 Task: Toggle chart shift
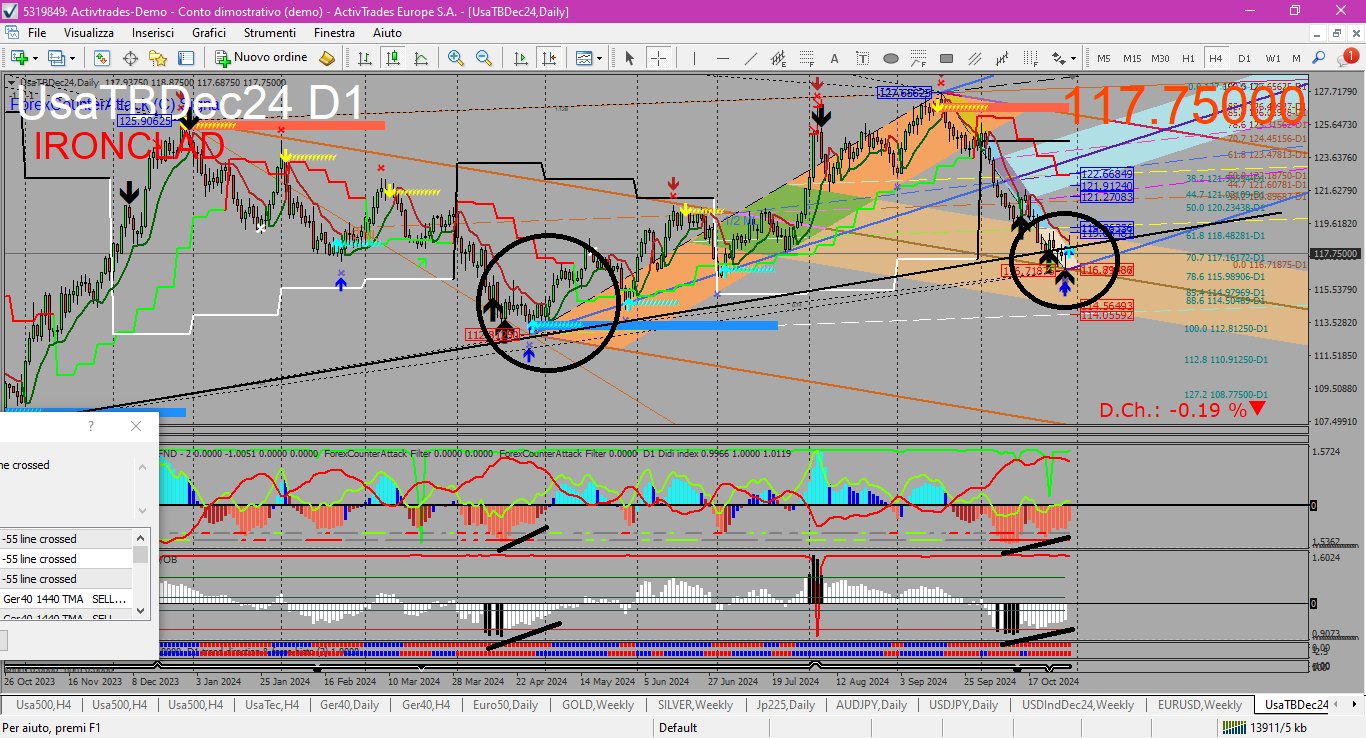548,58
